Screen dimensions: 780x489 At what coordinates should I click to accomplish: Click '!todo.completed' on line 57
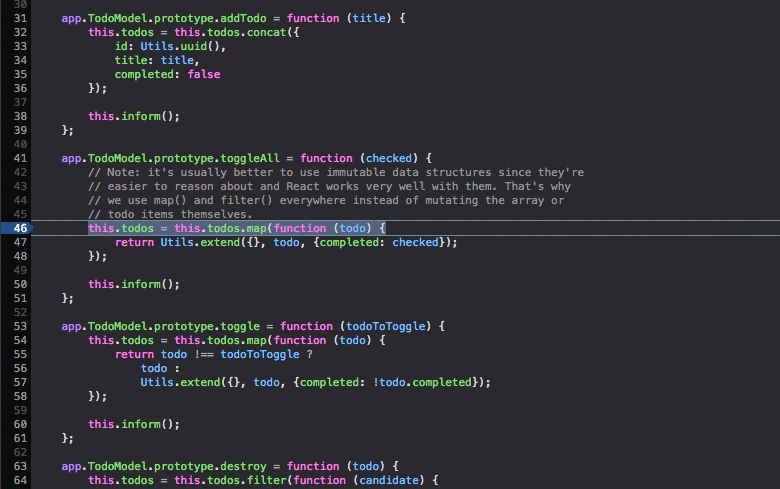tap(422, 382)
